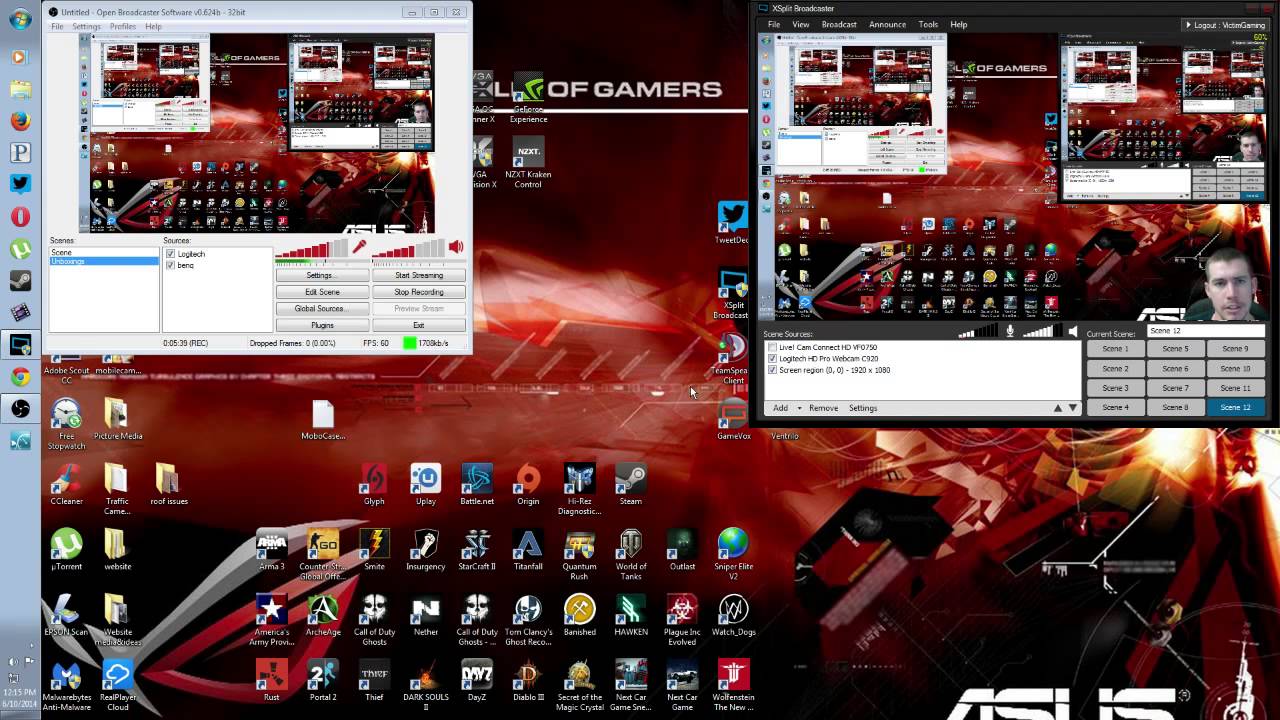
Task: Click Remove under XSplit scene sources
Action: pos(823,408)
